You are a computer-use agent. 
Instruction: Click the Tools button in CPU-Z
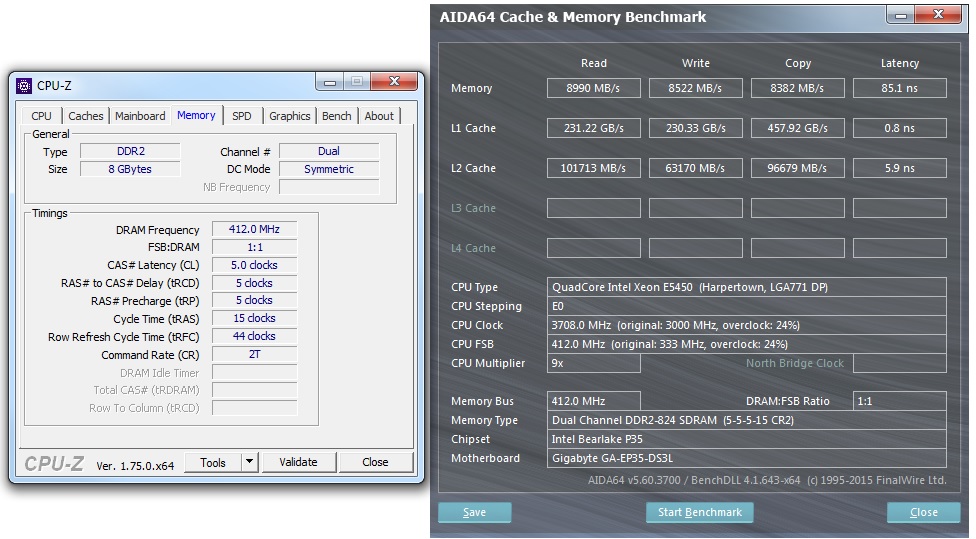pyautogui.click(x=213, y=462)
